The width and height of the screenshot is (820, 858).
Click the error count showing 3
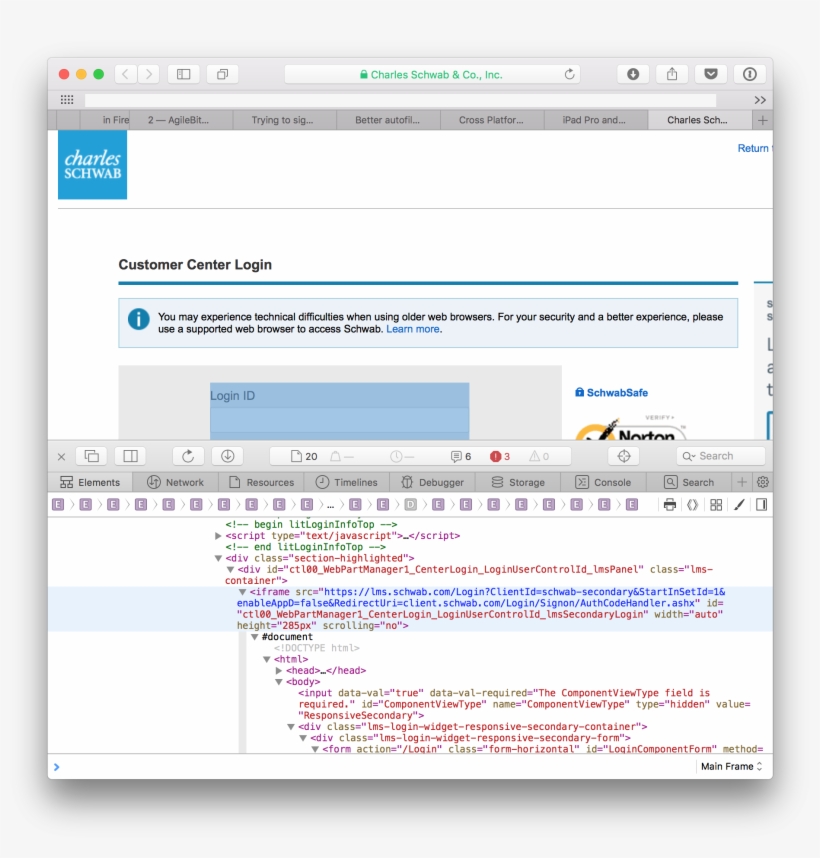(x=500, y=456)
